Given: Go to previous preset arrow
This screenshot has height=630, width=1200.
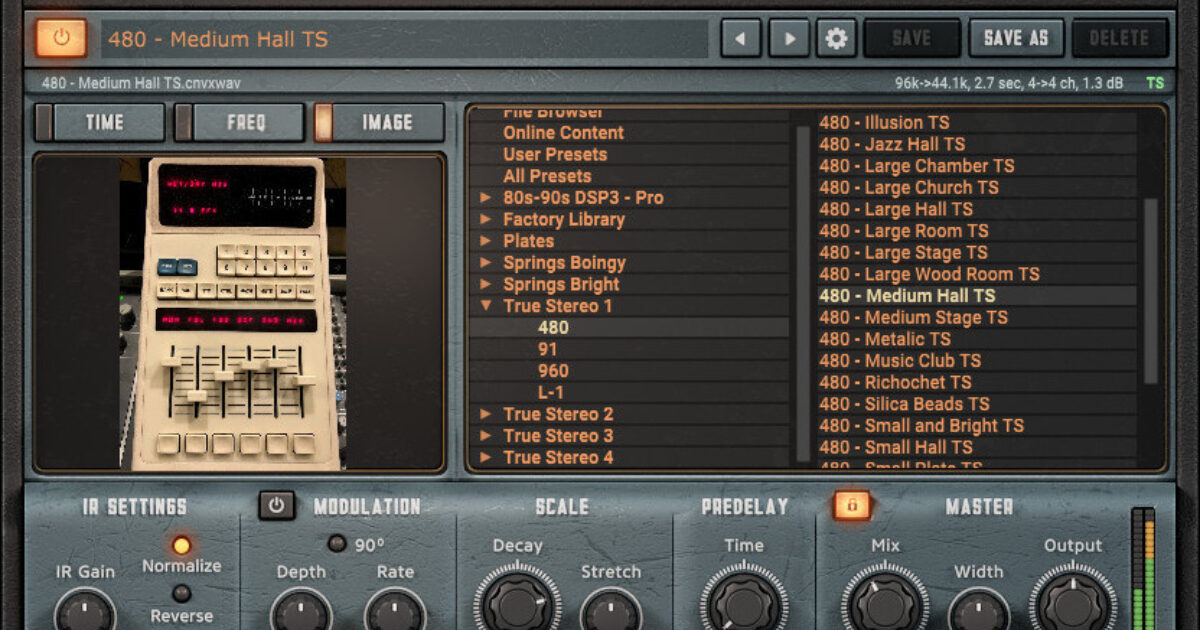Looking at the screenshot, I should tap(741, 39).
